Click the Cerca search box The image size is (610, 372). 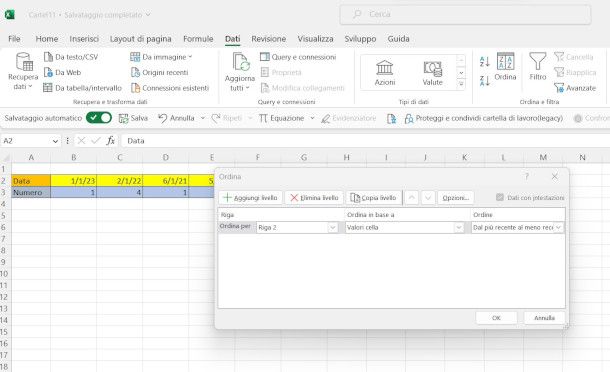pyautogui.click(x=465, y=14)
